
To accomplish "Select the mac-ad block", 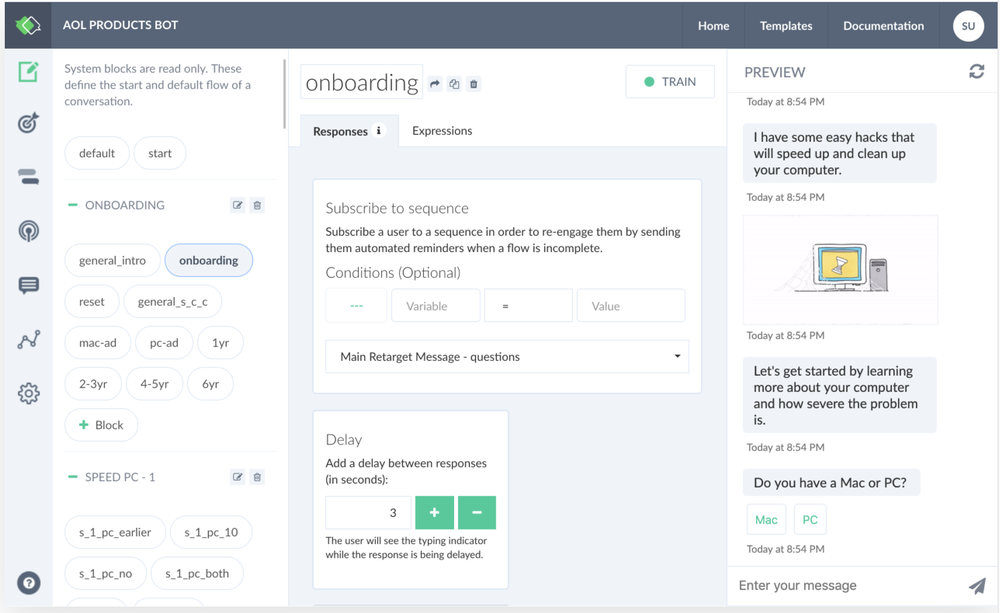I will [98, 343].
